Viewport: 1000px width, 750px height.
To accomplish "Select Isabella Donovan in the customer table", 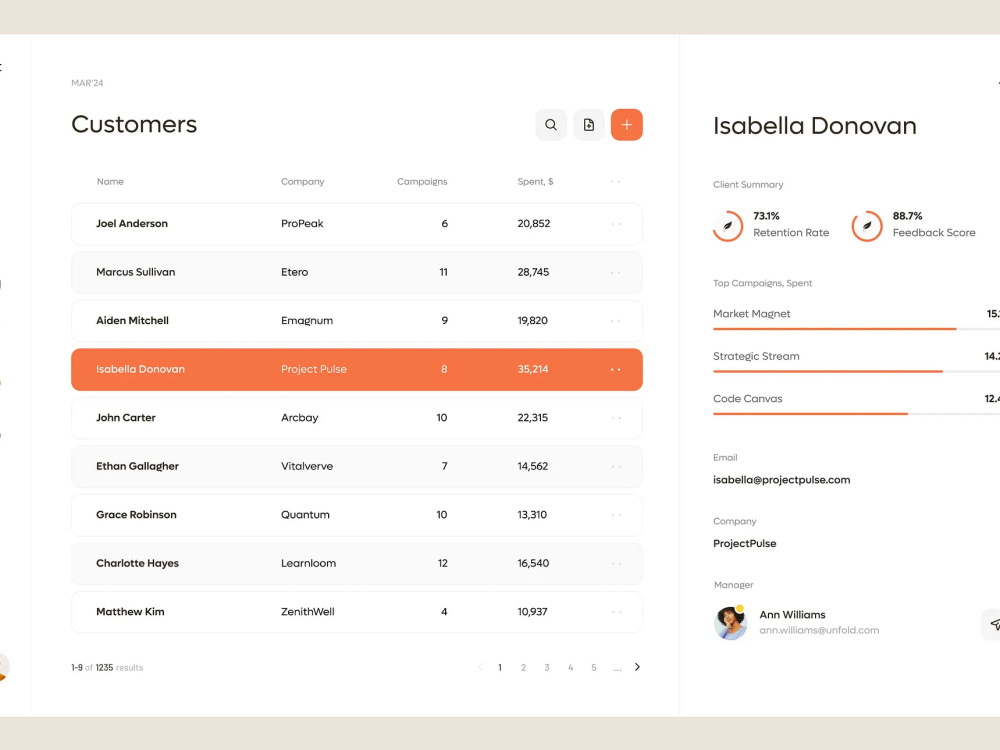I will (x=140, y=369).
